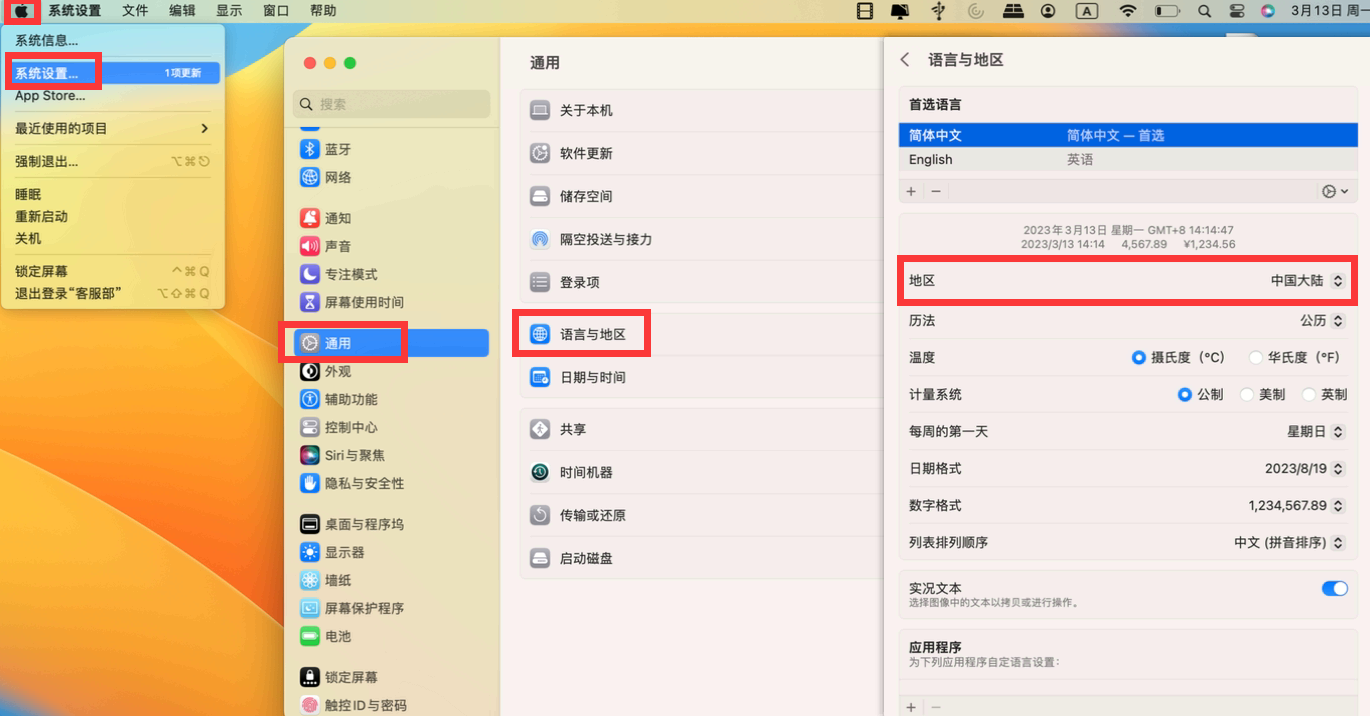Select the 时间机器 Time Machine icon

[540, 472]
